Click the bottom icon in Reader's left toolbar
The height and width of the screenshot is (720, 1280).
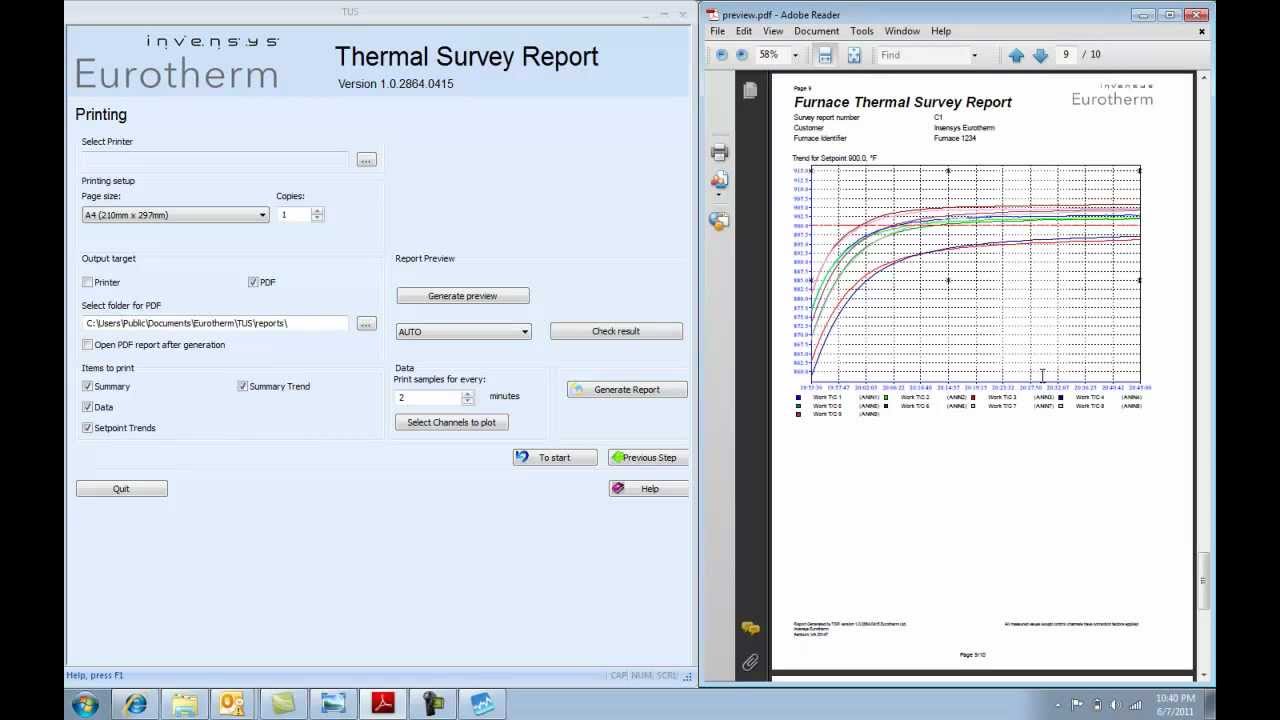tap(719, 220)
